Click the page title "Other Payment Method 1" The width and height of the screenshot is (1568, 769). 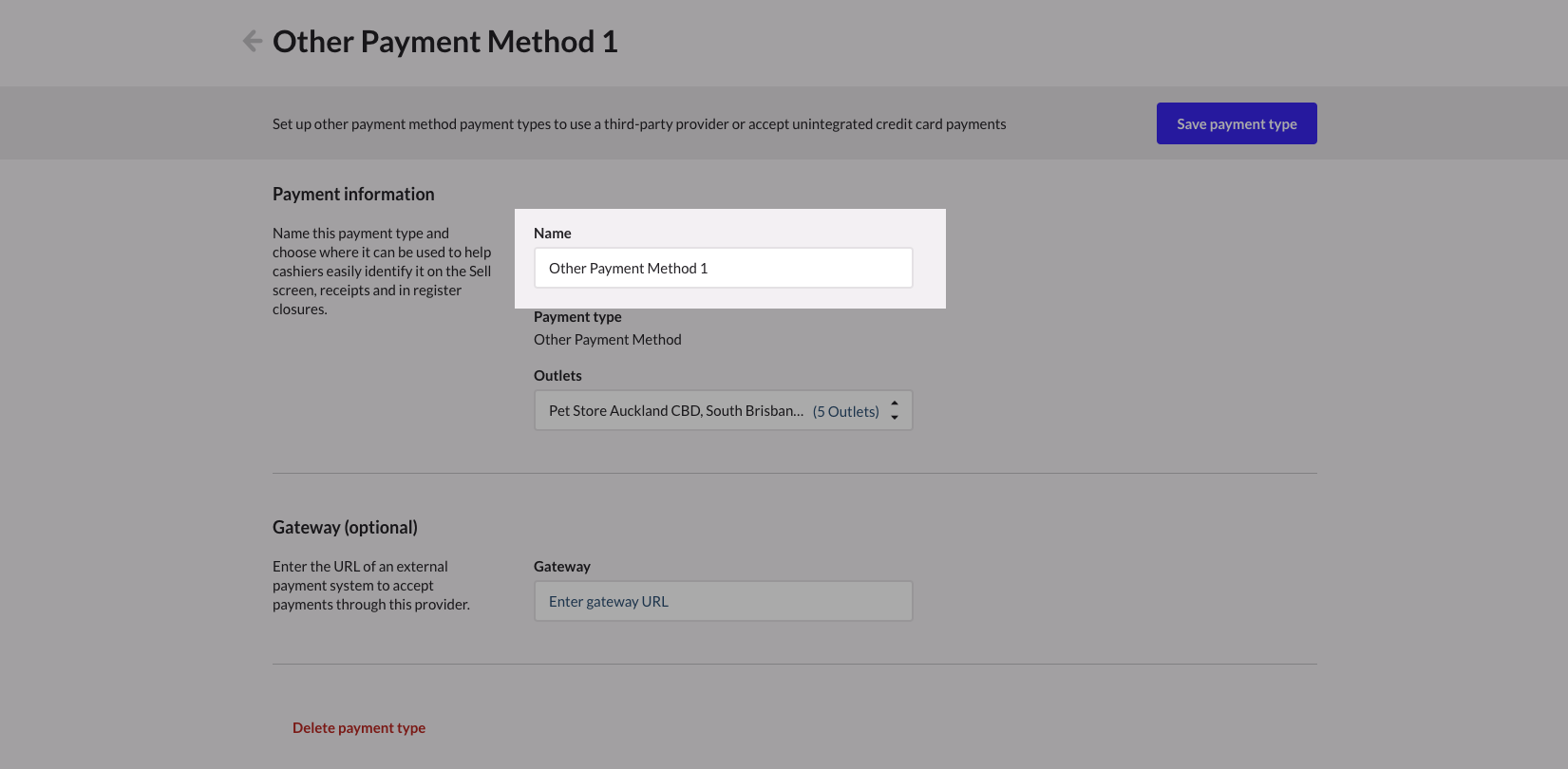point(445,42)
